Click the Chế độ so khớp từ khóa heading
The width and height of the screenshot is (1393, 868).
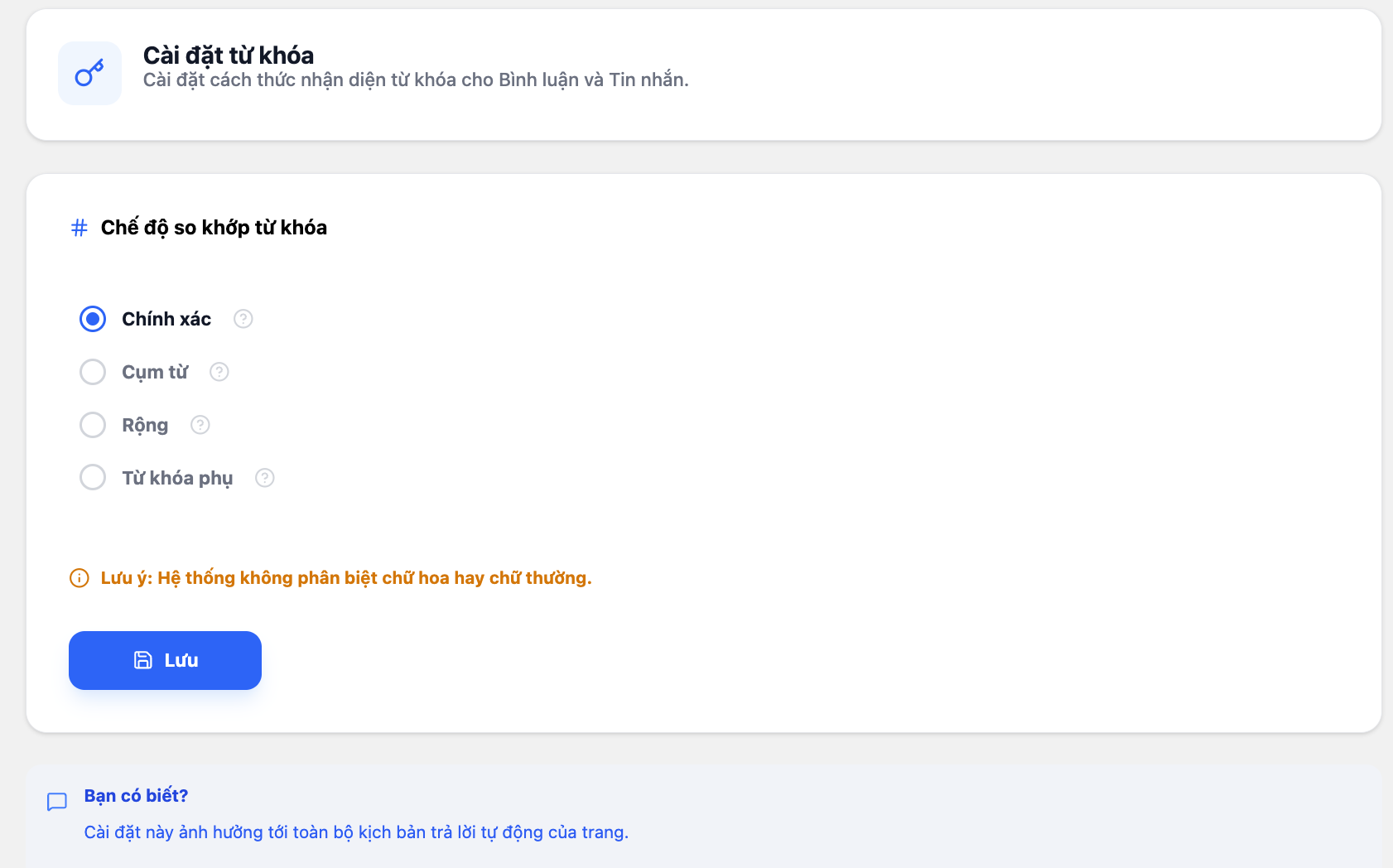click(214, 228)
